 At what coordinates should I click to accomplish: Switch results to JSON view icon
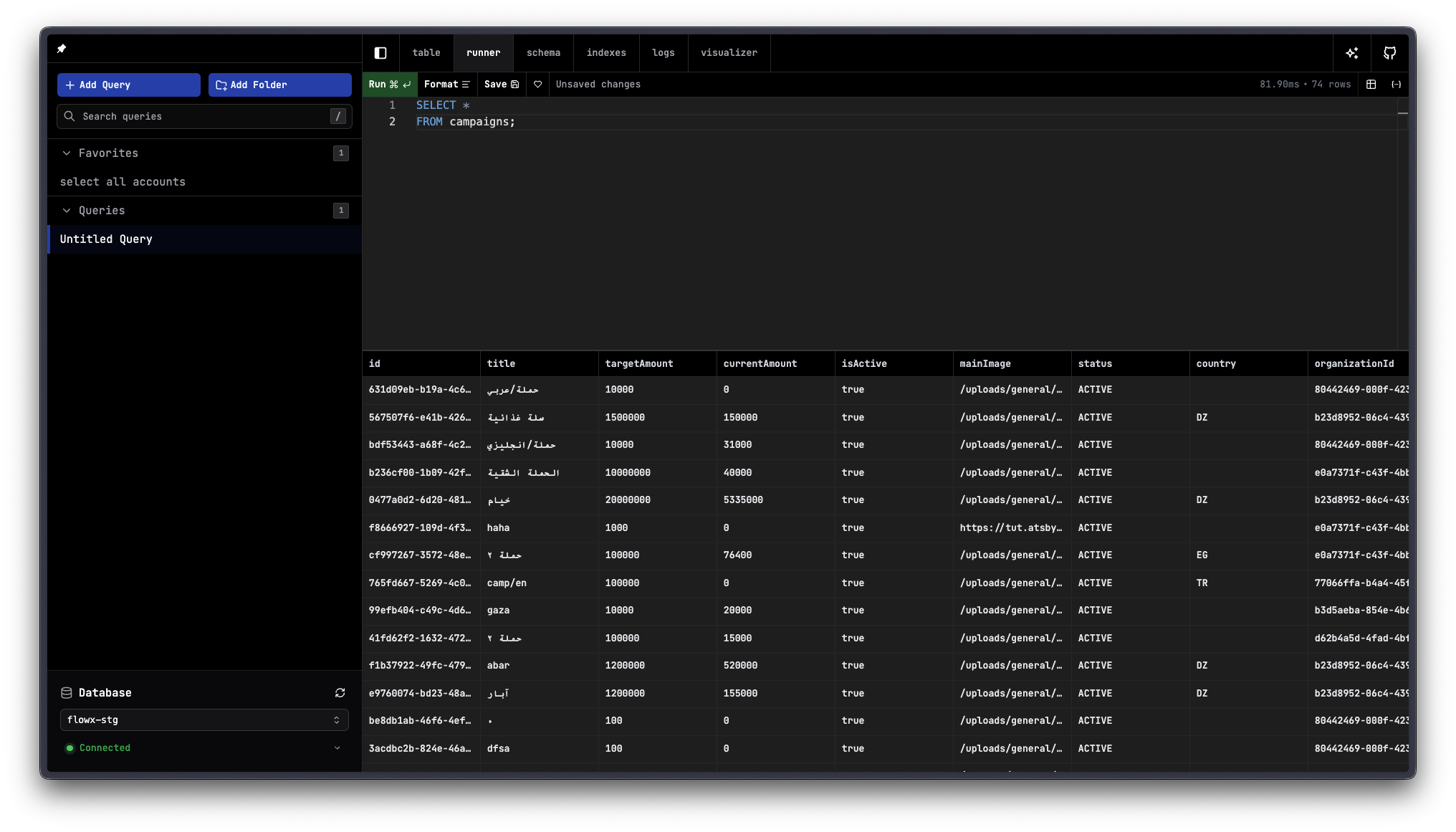[x=1397, y=85]
